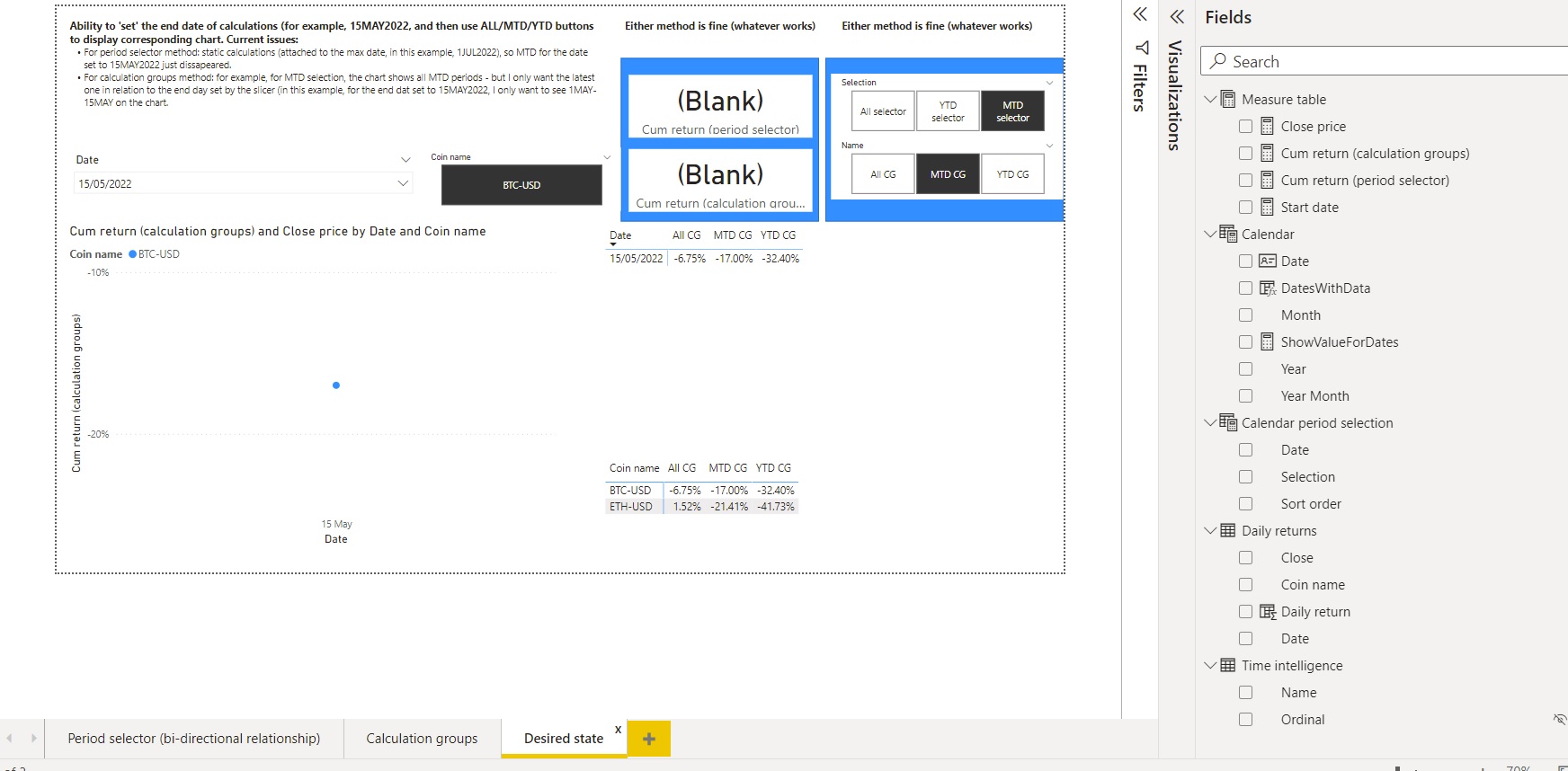Collapse the Measure table group
Viewport: 1568px width, 771px height.
point(1210,99)
